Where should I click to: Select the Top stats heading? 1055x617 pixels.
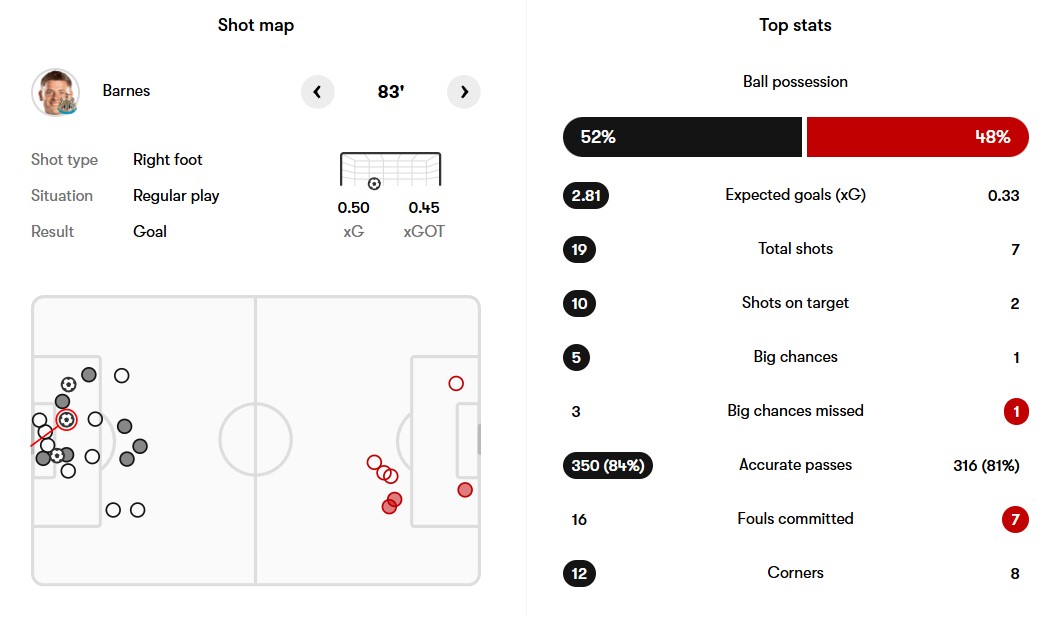coord(795,25)
